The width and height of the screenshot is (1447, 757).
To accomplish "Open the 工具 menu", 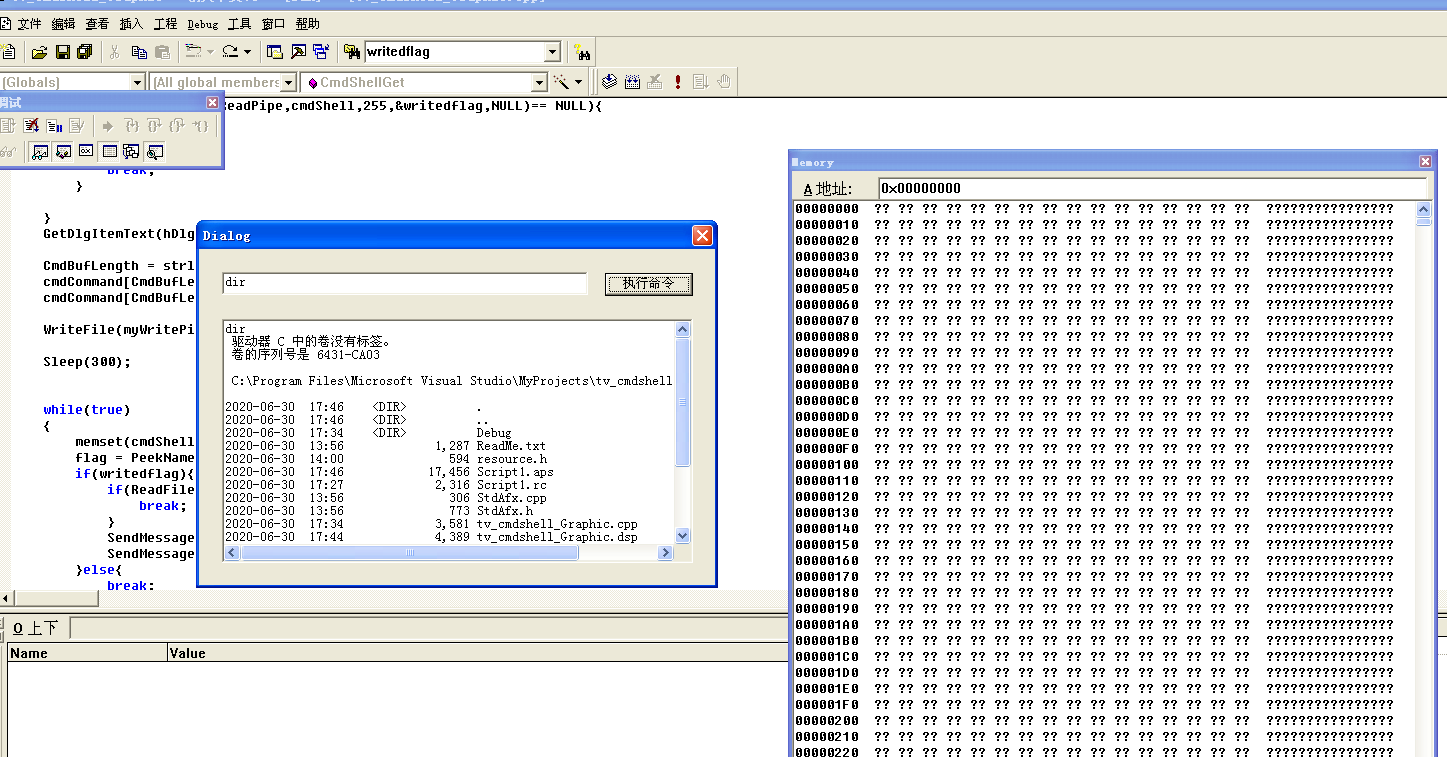I will click(239, 24).
